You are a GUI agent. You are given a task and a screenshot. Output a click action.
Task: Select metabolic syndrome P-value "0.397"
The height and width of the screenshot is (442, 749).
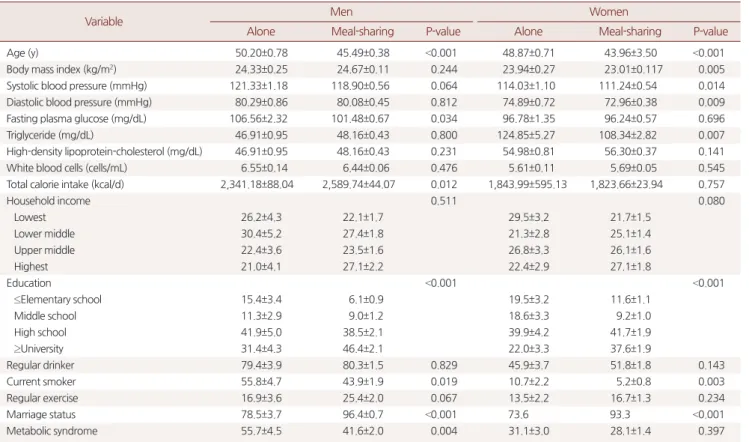(x=711, y=431)
